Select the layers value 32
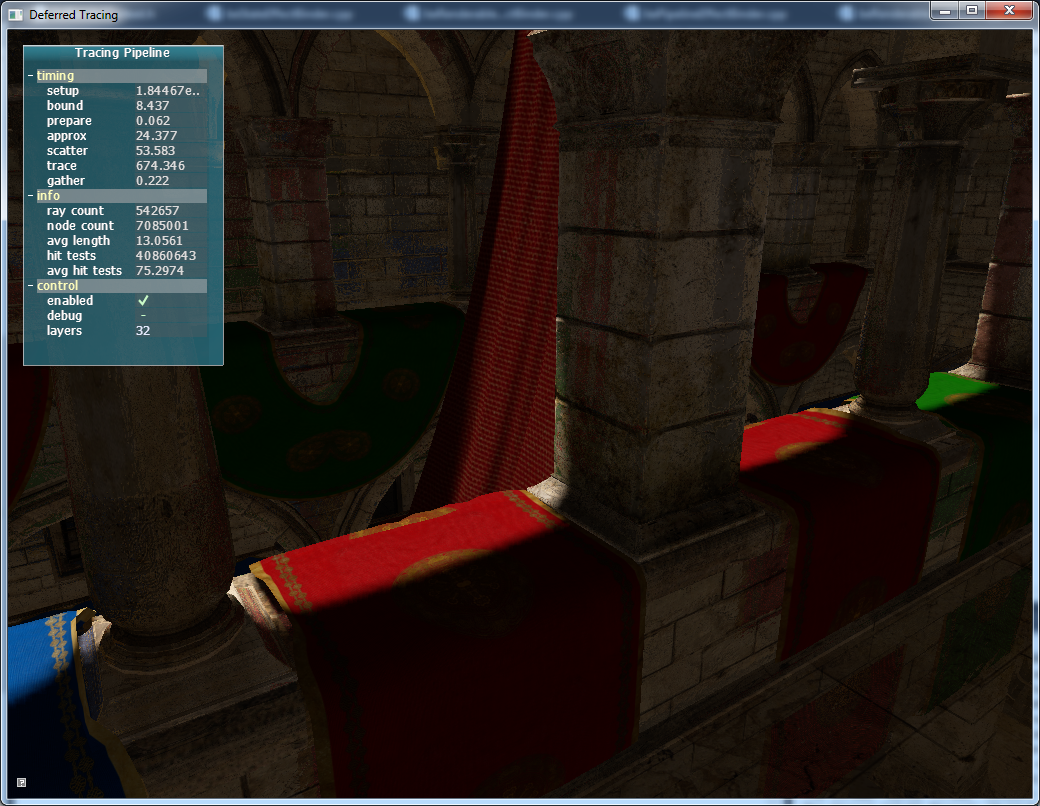The image size is (1040, 806). 143,331
